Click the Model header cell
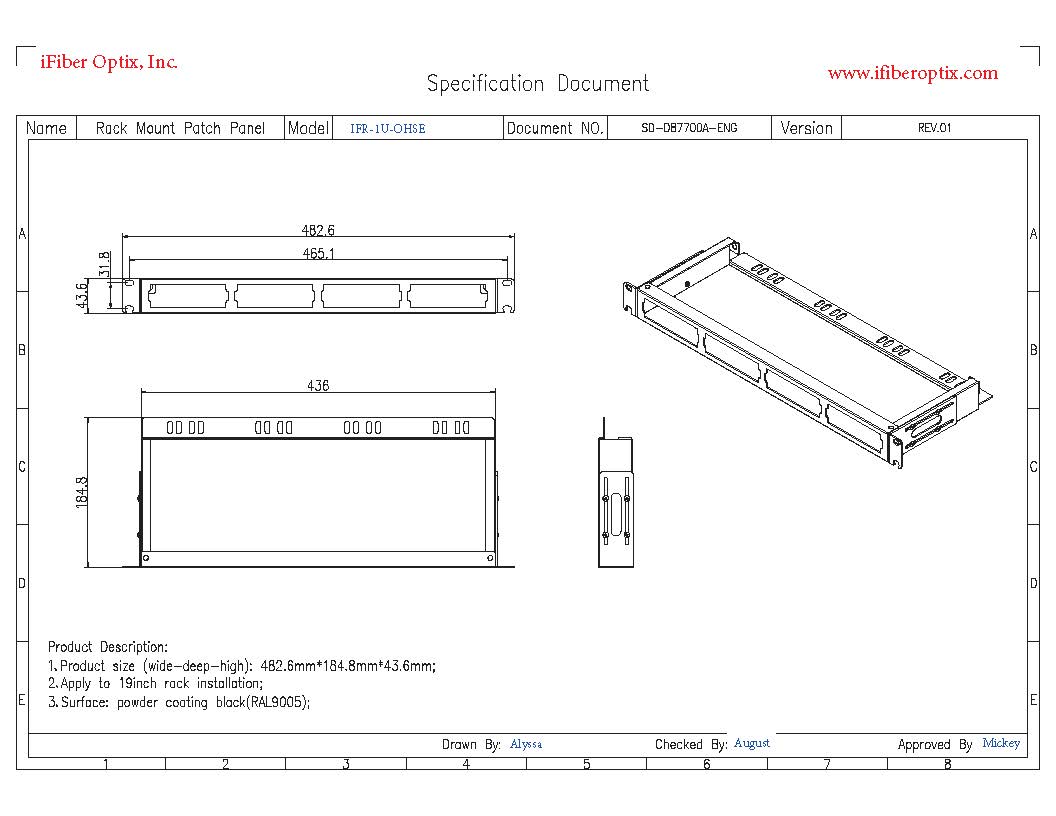 click(x=309, y=128)
